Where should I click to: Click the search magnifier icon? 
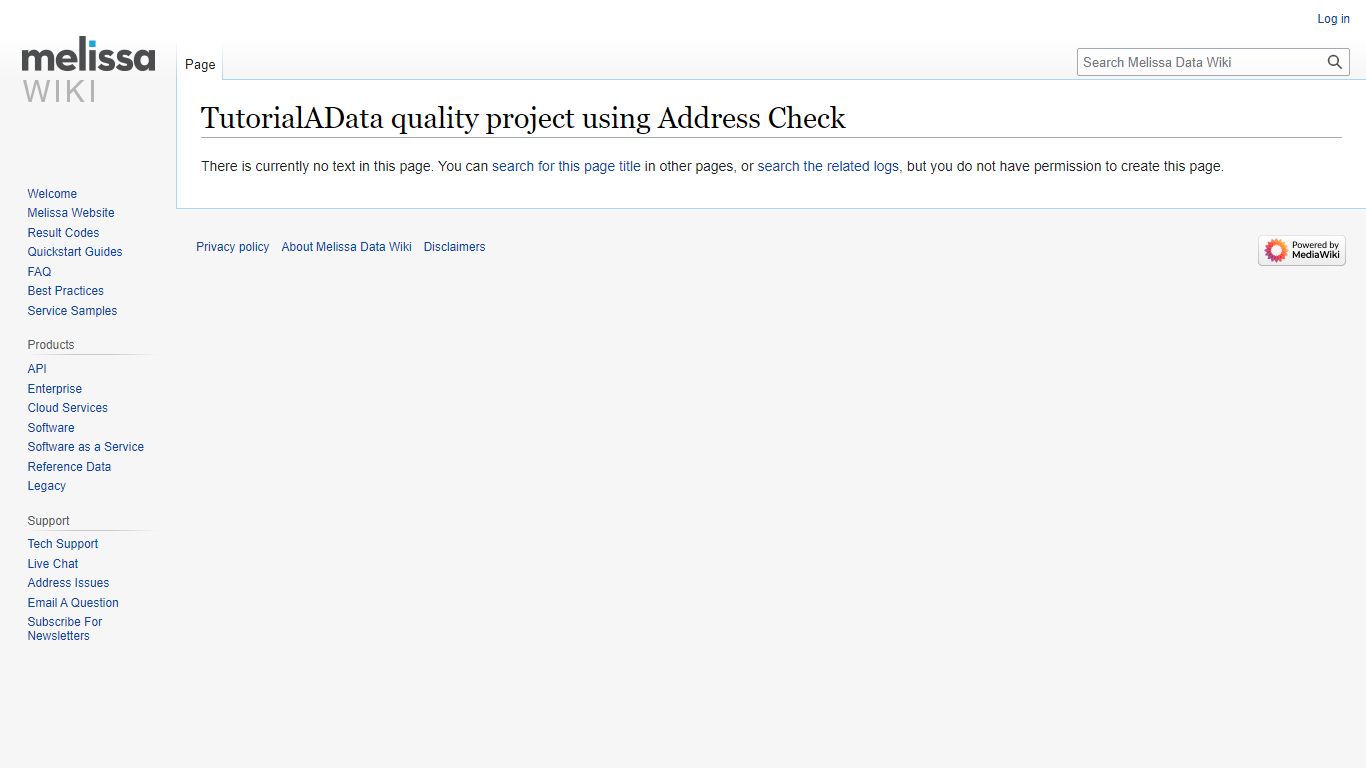point(1335,62)
